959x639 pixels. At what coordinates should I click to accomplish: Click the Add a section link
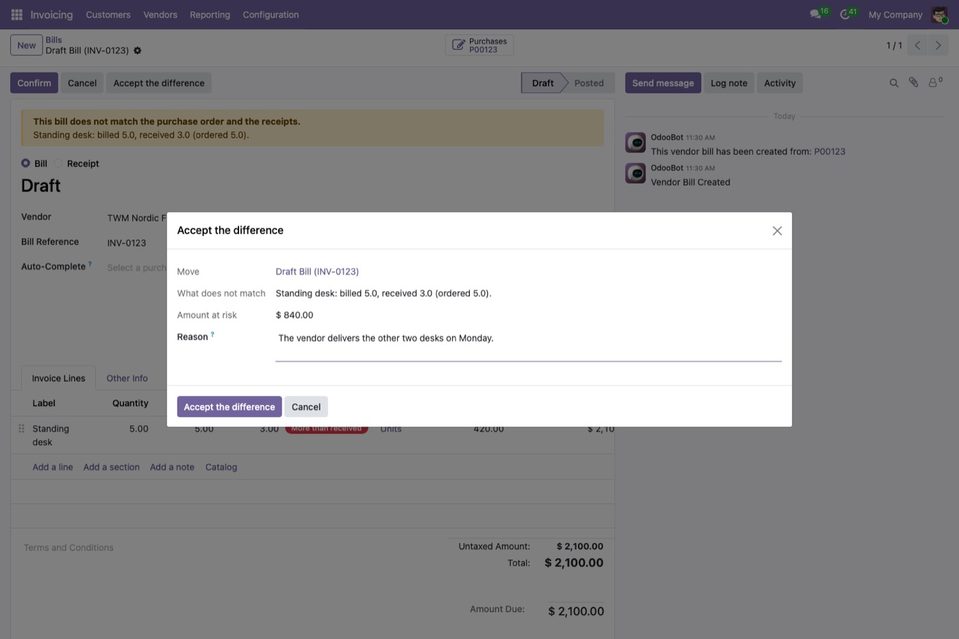coord(111,467)
